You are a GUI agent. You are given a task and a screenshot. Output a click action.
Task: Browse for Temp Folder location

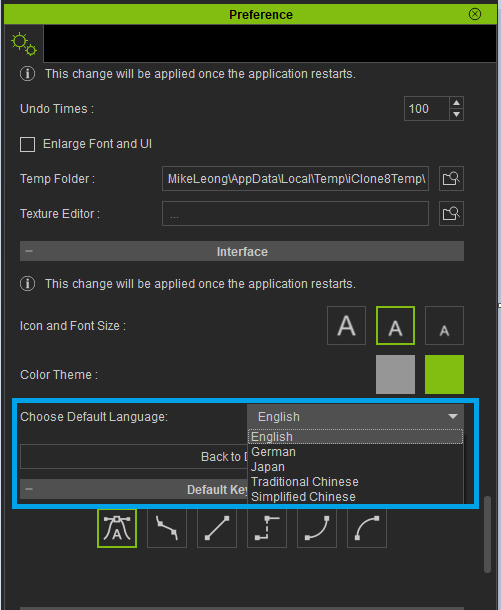tap(451, 179)
